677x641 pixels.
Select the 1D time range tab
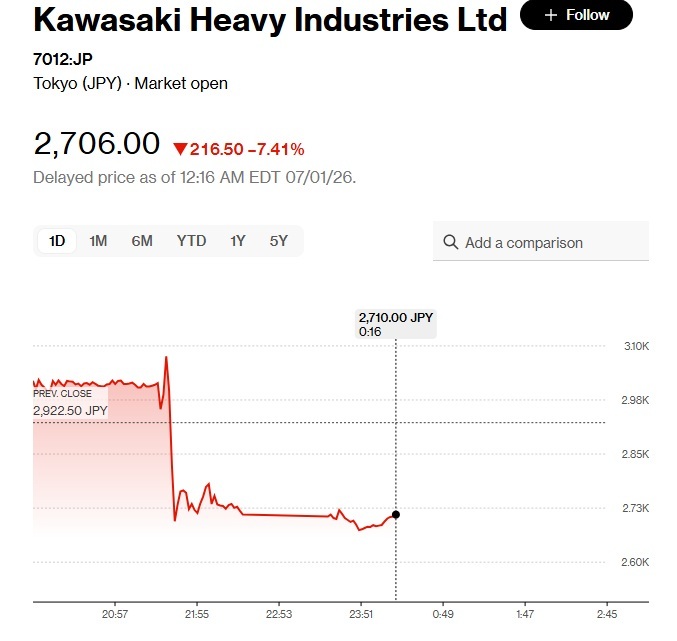57,241
